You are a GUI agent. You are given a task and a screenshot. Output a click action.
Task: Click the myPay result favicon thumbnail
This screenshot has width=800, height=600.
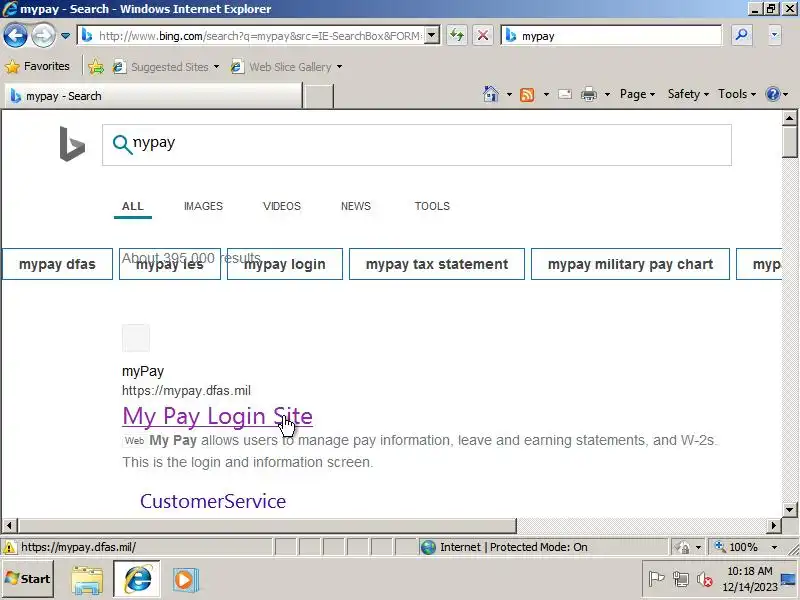coord(136,338)
